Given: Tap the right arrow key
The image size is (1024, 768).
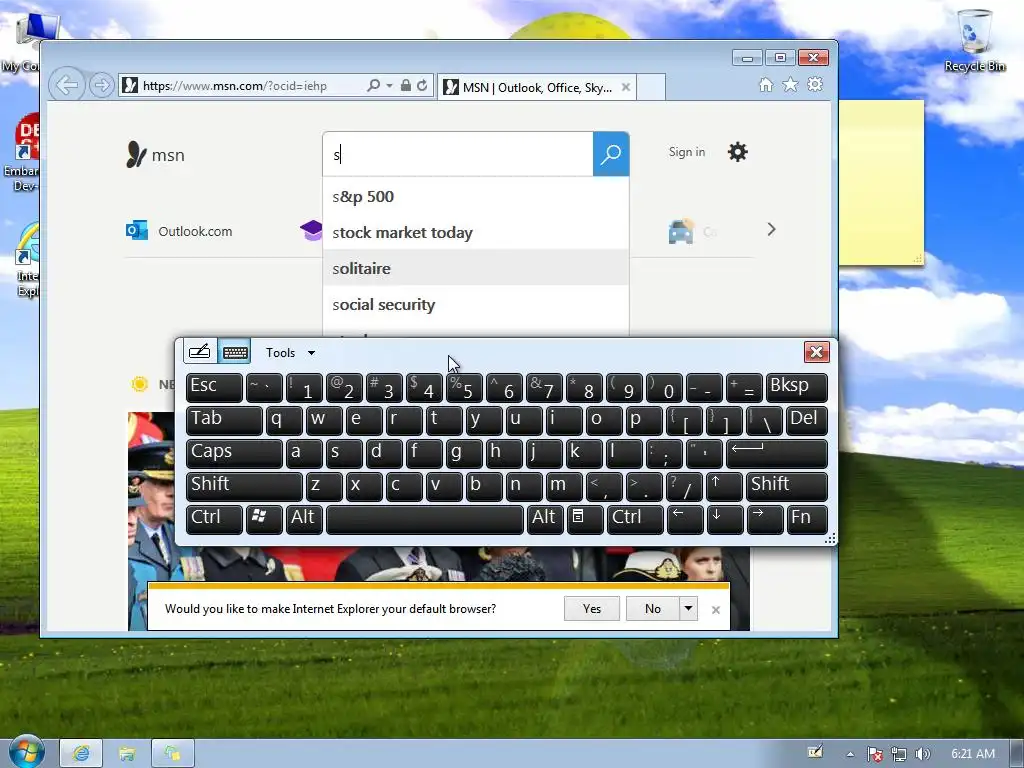Looking at the screenshot, I should click(765, 519).
